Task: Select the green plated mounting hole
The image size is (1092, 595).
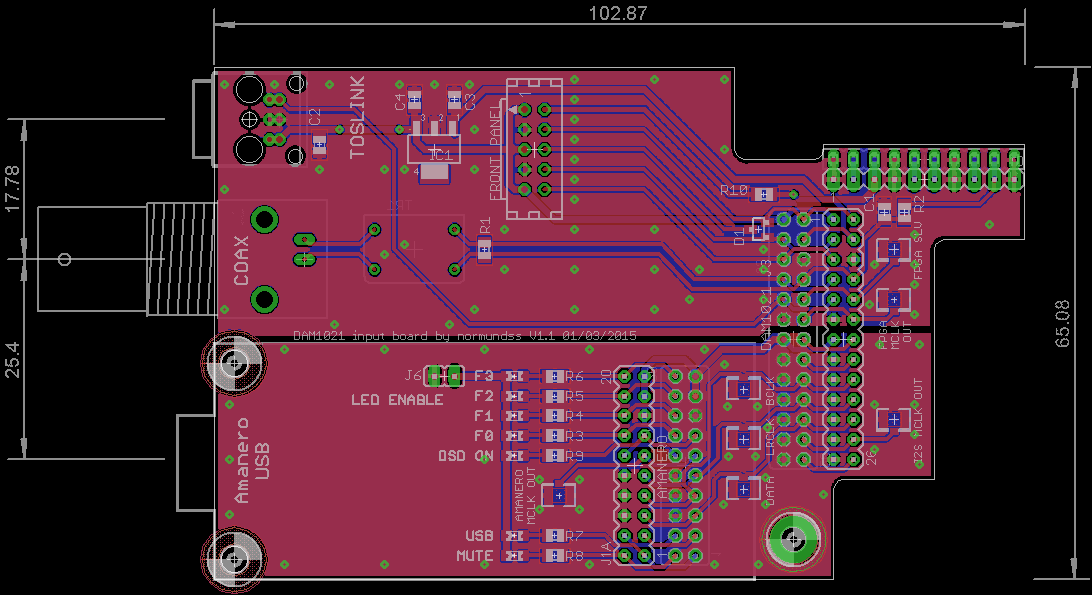Action: 794,539
